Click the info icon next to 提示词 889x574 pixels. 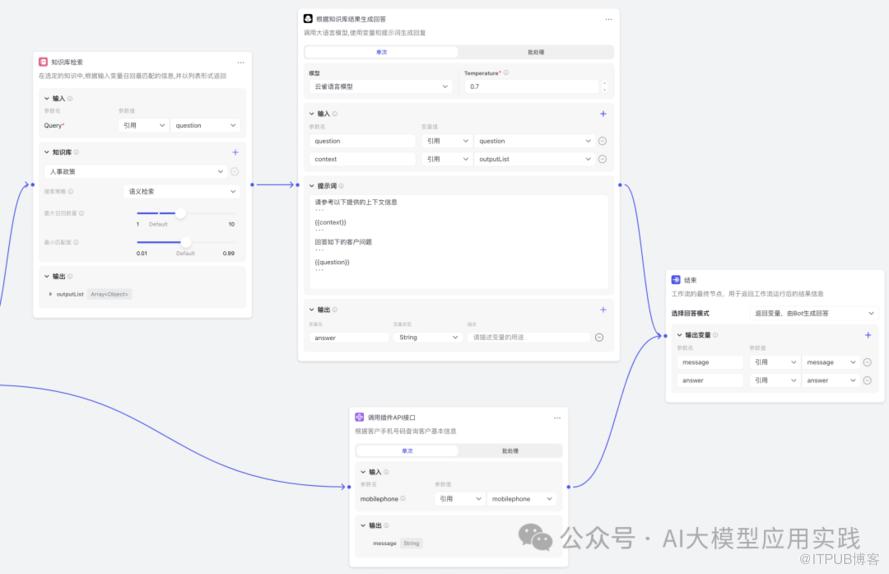(341, 186)
